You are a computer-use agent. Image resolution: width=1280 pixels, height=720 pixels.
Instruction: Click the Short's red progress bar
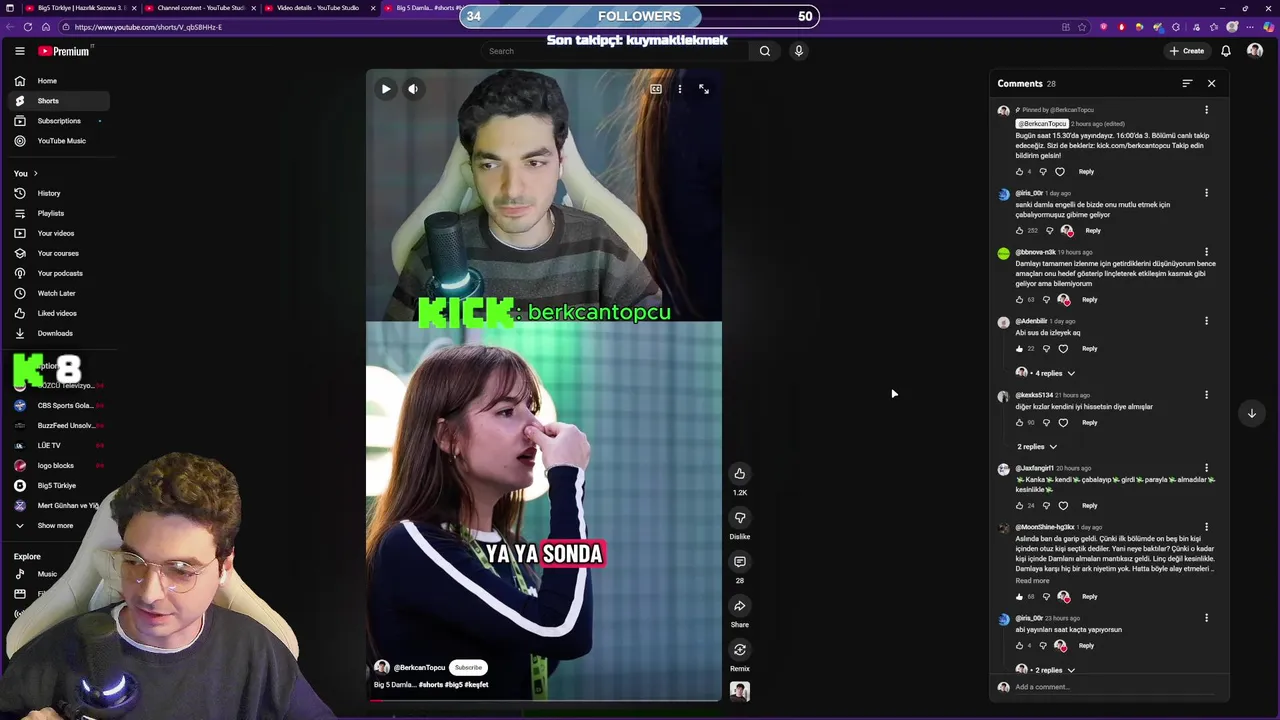(x=543, y=699)
